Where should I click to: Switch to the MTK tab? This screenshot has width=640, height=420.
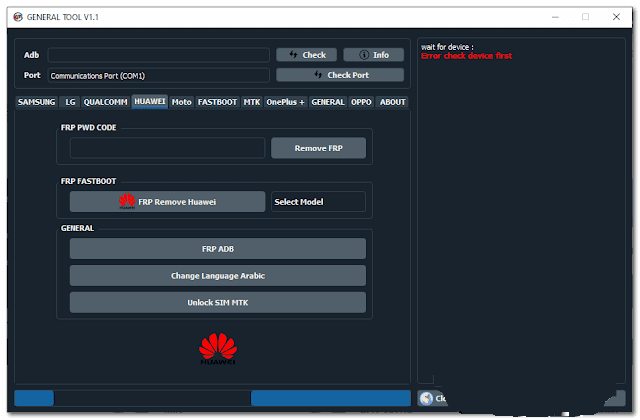click(251, 102)
